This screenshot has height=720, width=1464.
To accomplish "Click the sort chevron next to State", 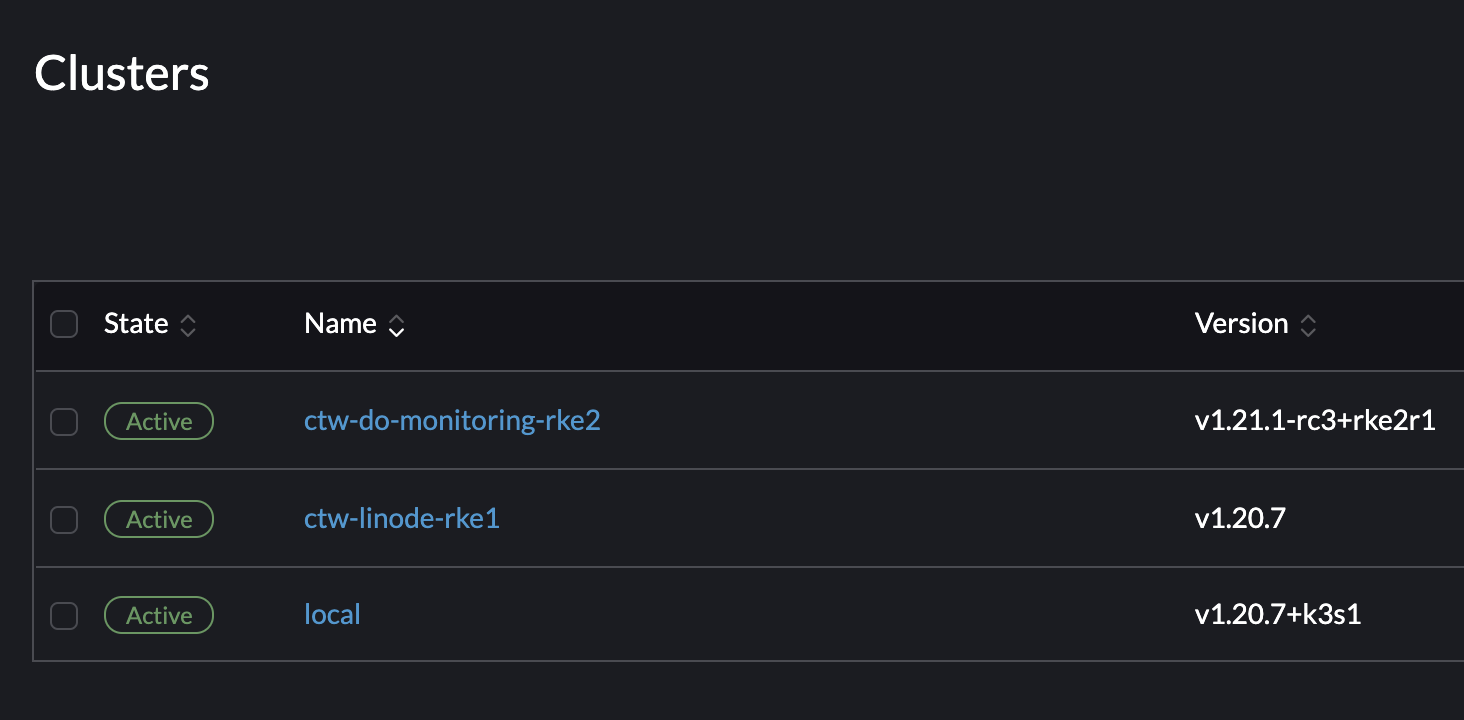I will 188,324.
